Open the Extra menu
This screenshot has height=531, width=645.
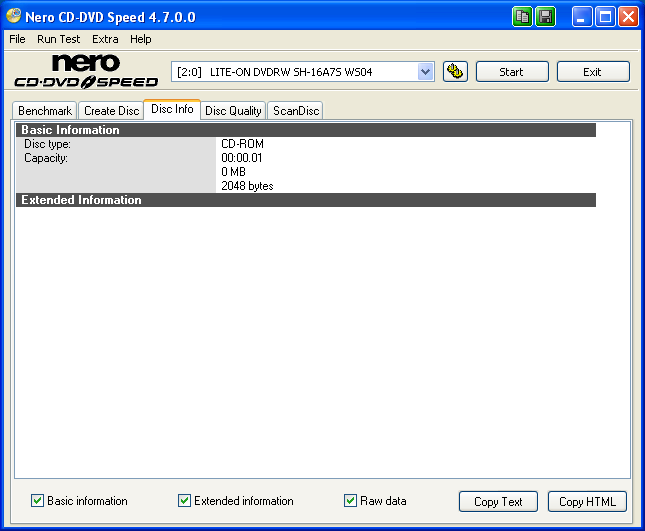(x=105, y=39)
